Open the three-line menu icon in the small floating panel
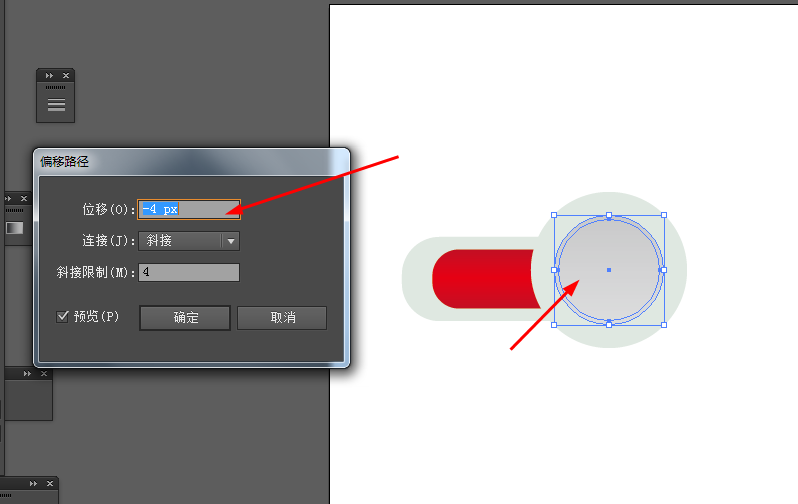The image size is (798, 504). click(56, 105)
